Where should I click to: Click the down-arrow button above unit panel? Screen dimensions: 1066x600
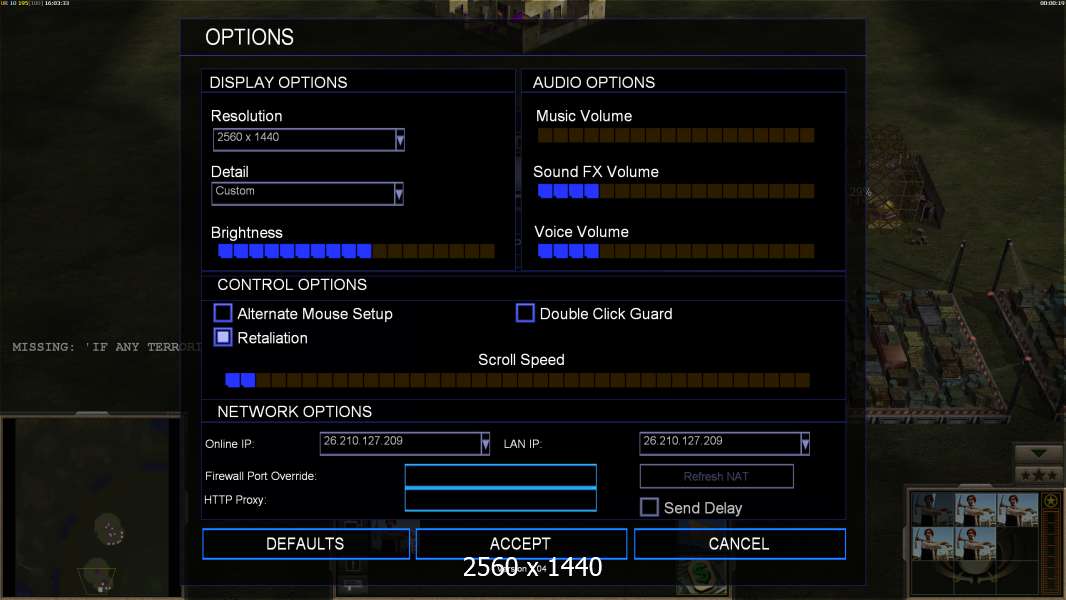click(1038, 453)
